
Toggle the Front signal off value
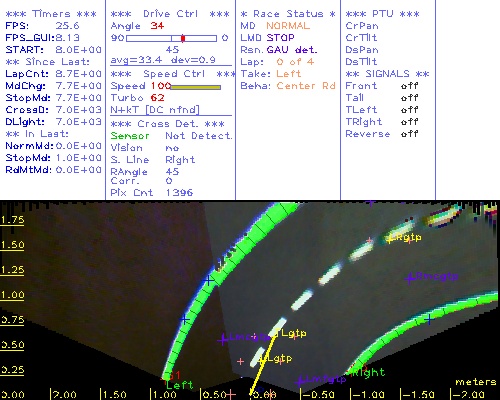409,86
